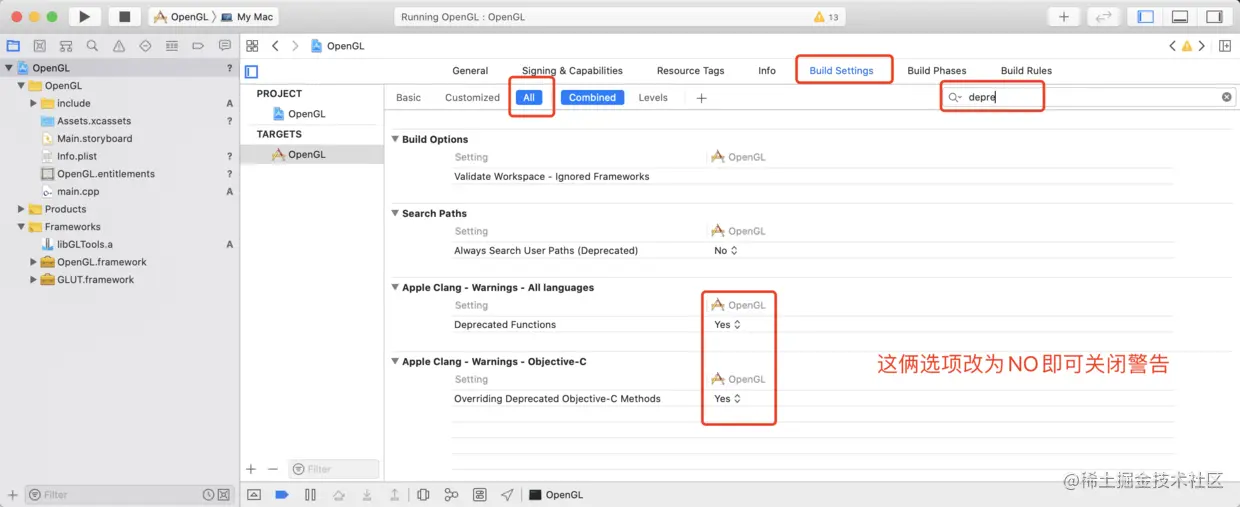This screenshot has height=507, width=1240.
Task: Open the Breakpoint navigator
Action: [198, 46]
